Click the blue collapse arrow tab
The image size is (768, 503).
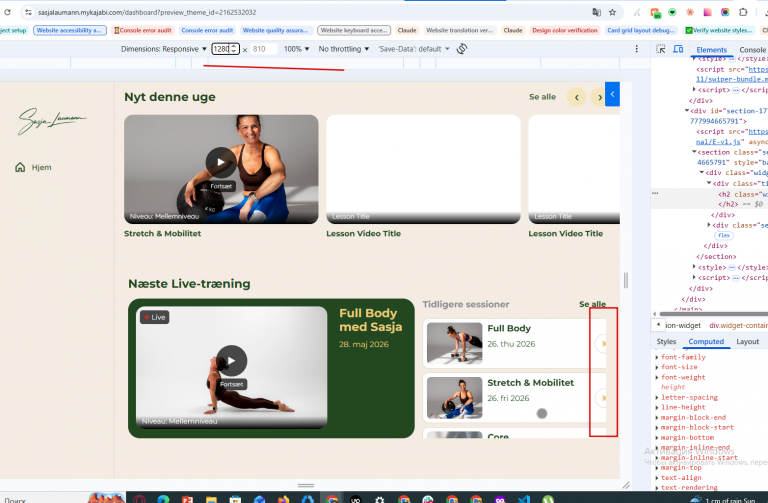[x=612, y=94]
